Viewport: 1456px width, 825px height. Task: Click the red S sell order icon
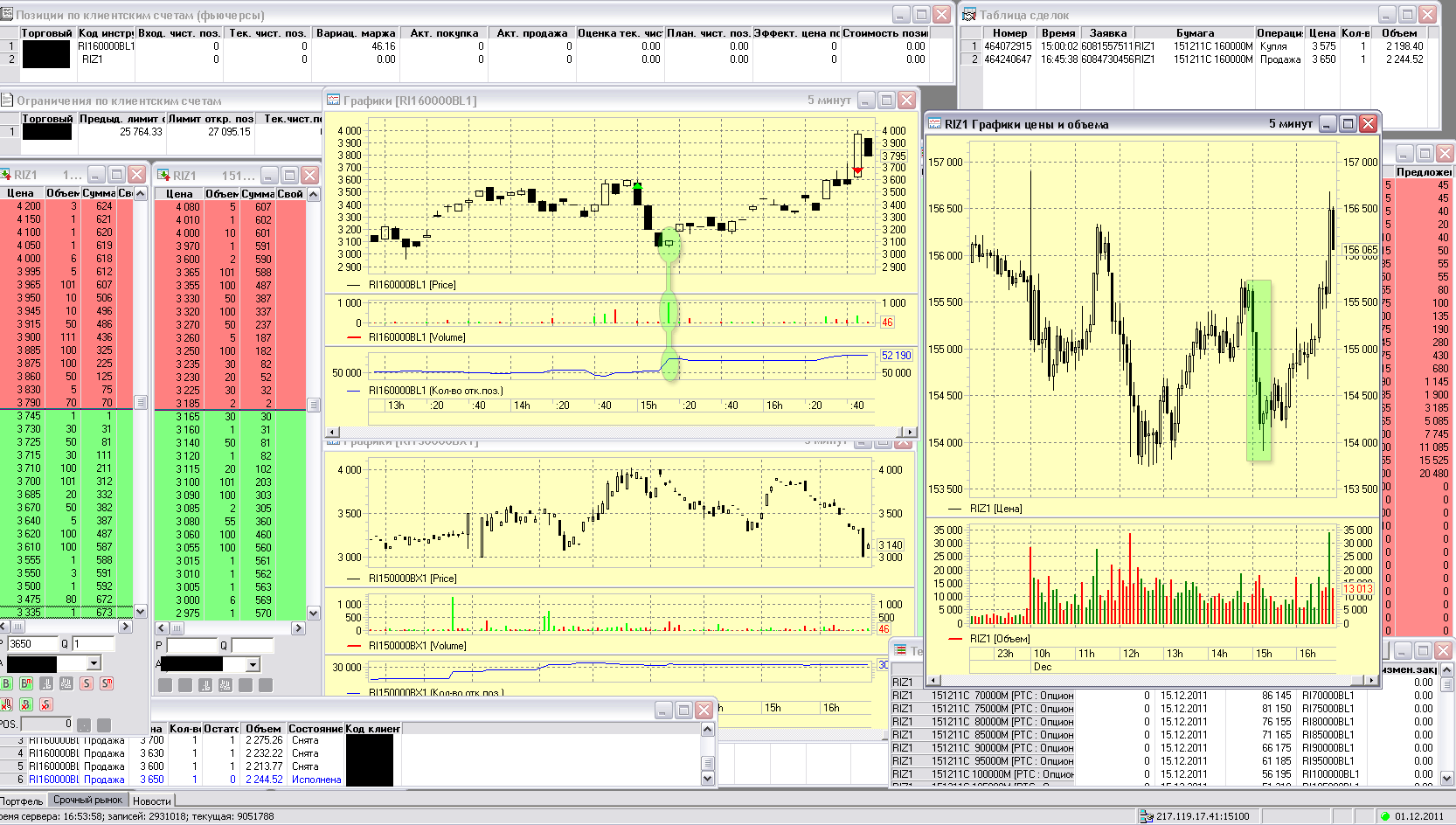tap(87, 683)
